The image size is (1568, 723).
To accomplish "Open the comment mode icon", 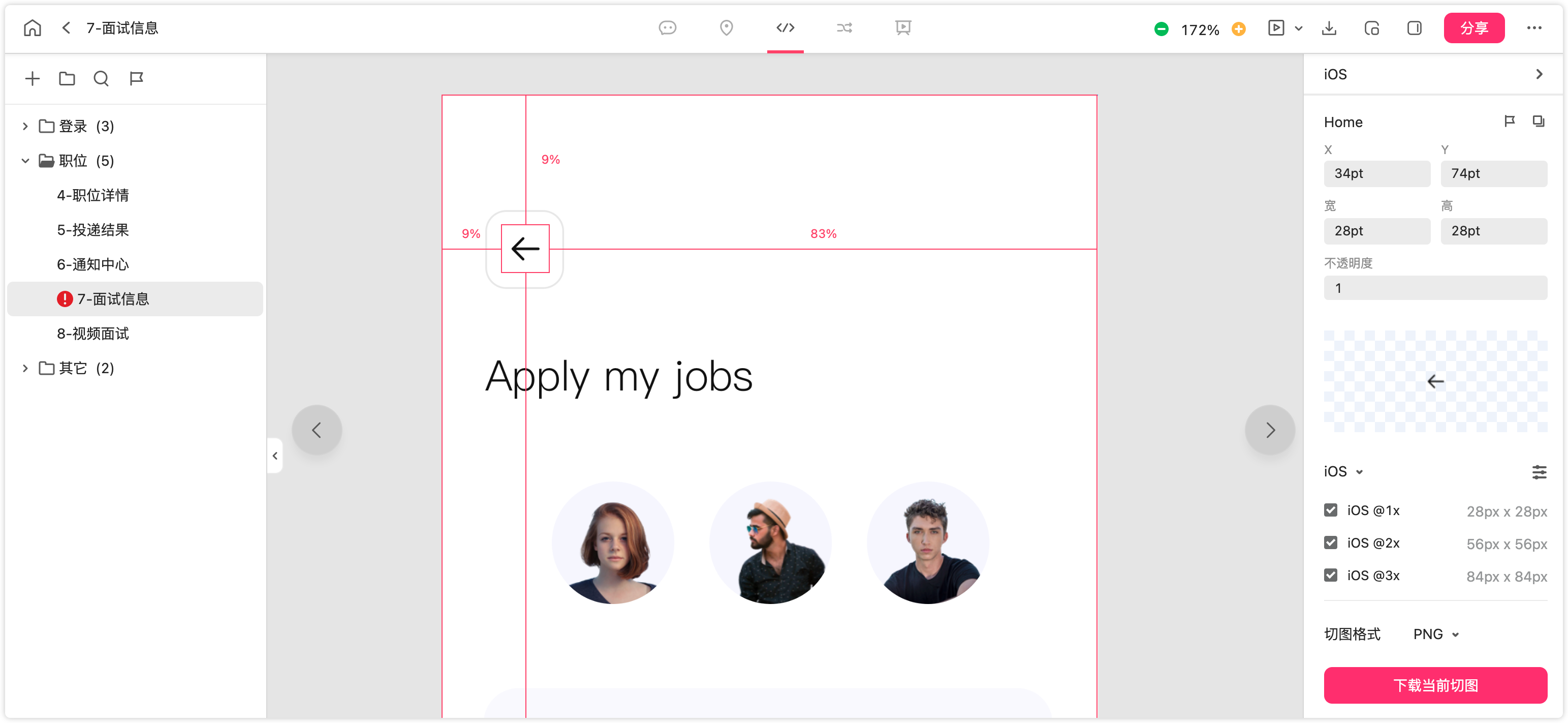I will 667,28.
